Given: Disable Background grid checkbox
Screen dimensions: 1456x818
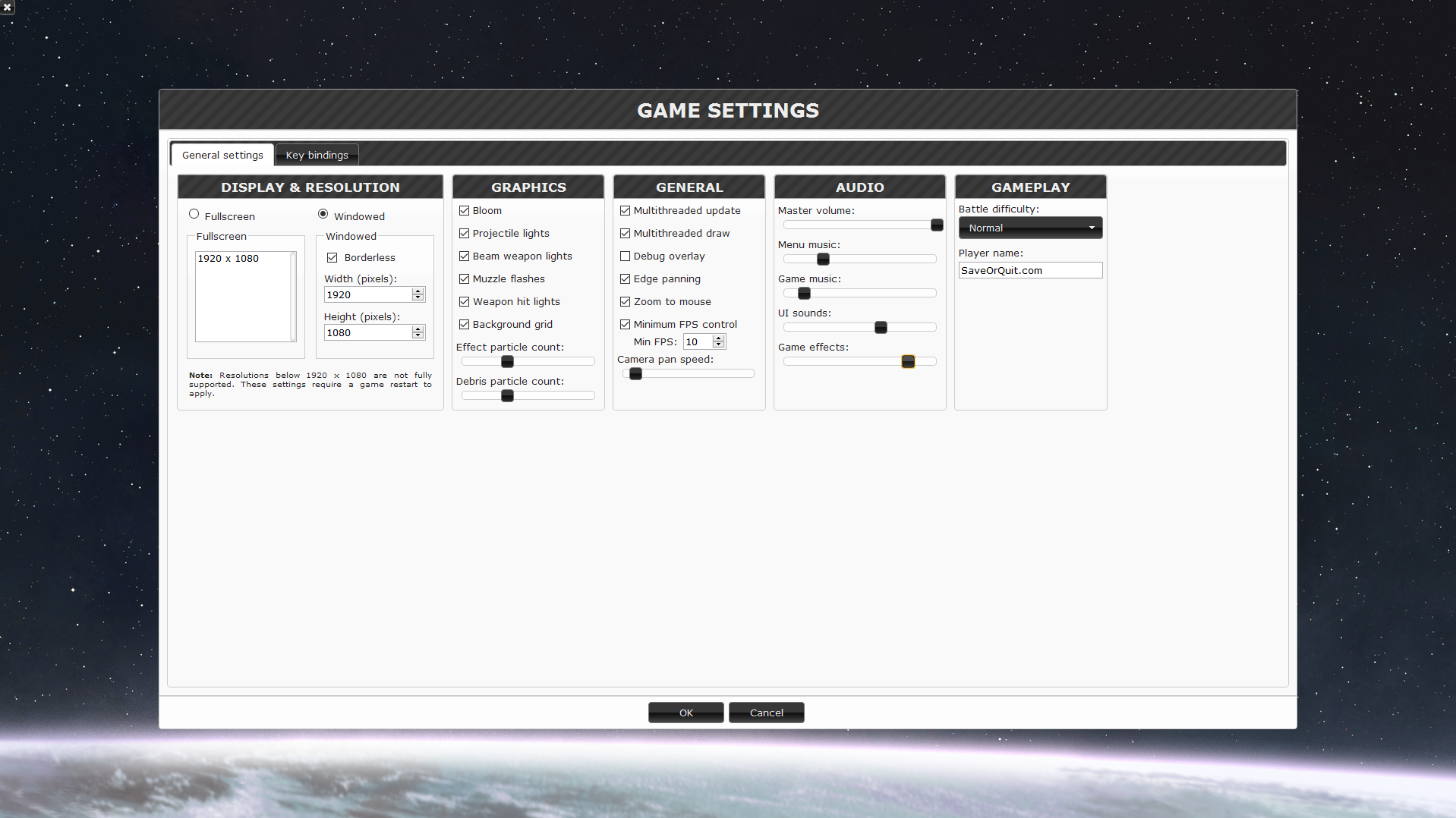Looking at the screenshot, I should (x=465, y=325).
